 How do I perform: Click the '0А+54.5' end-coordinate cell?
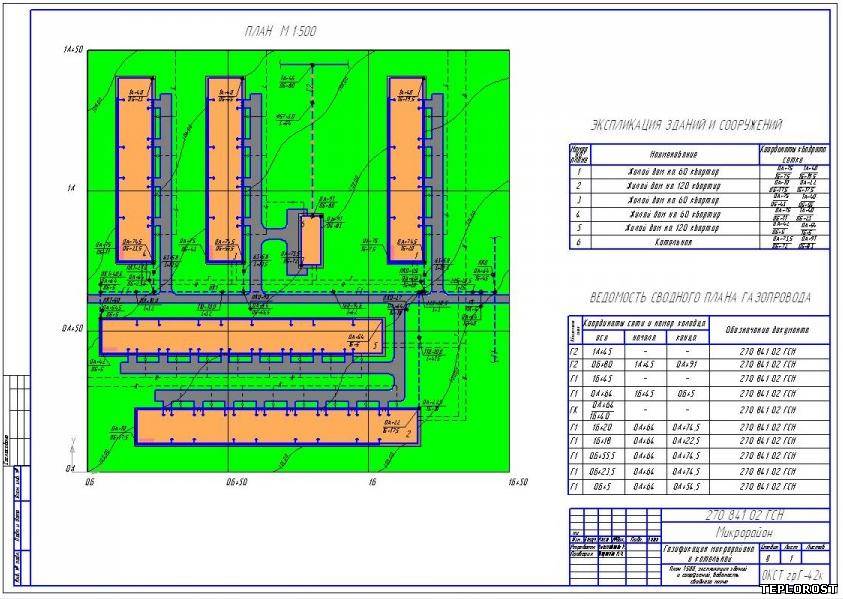(x=687, y=487)
